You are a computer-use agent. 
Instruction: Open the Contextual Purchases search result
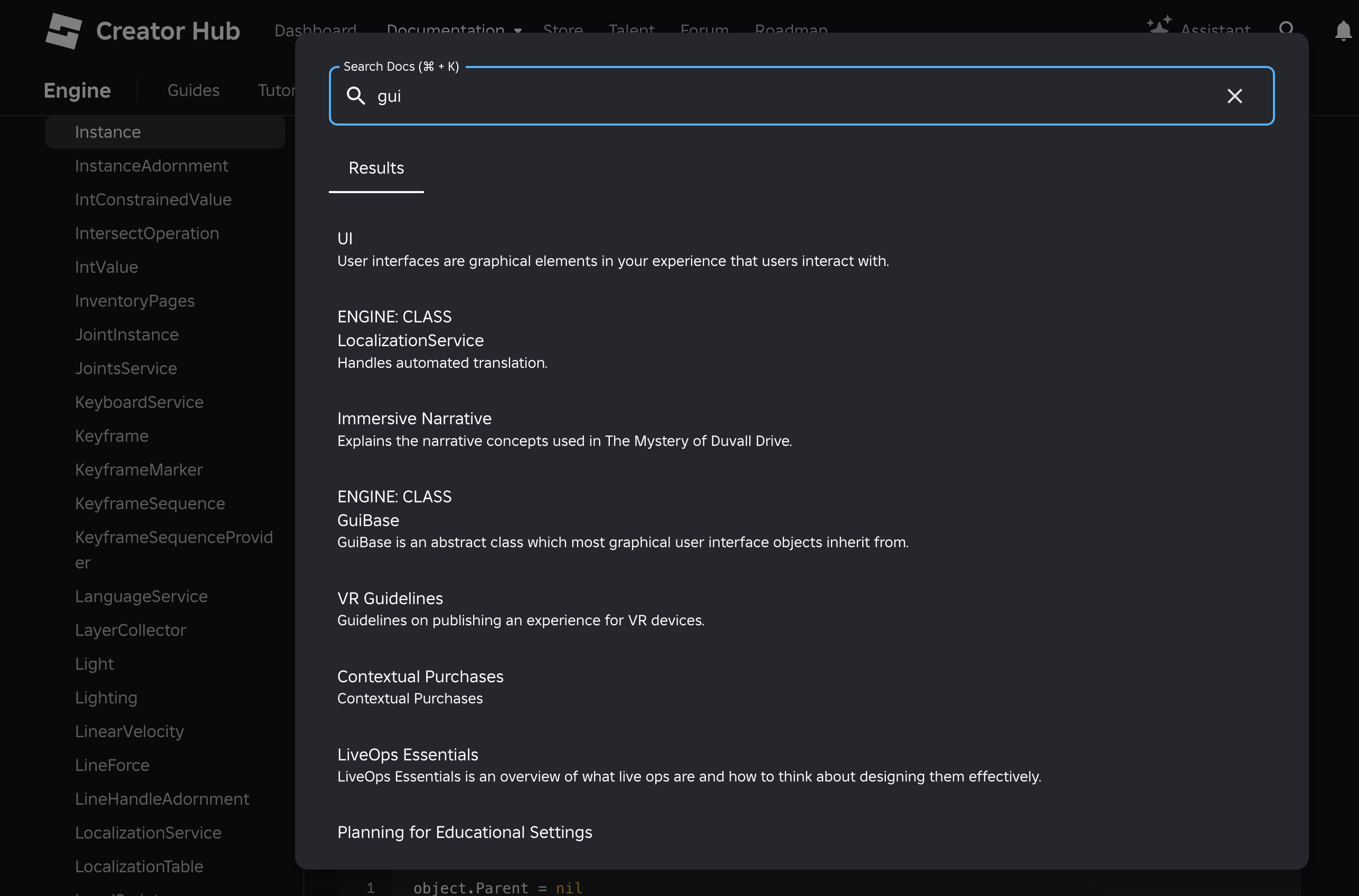pos(420,688)
